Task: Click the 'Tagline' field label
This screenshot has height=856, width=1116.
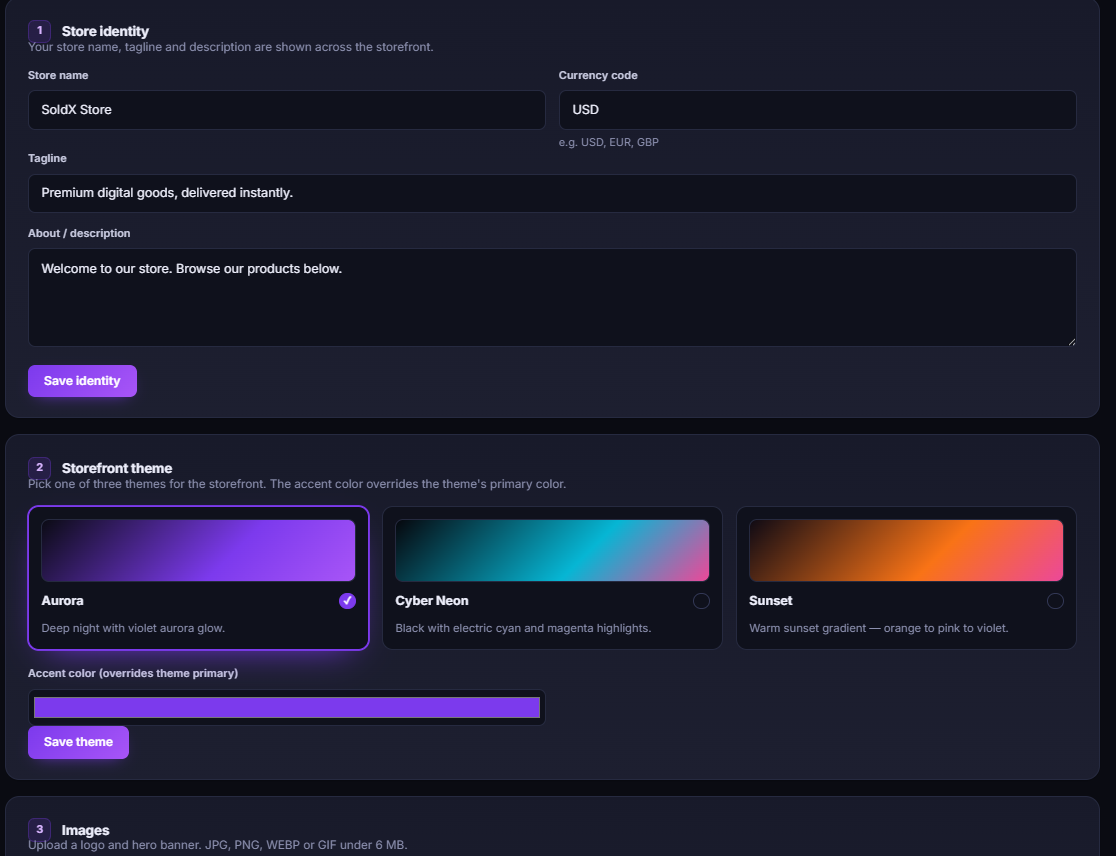Action: (47, 158)
